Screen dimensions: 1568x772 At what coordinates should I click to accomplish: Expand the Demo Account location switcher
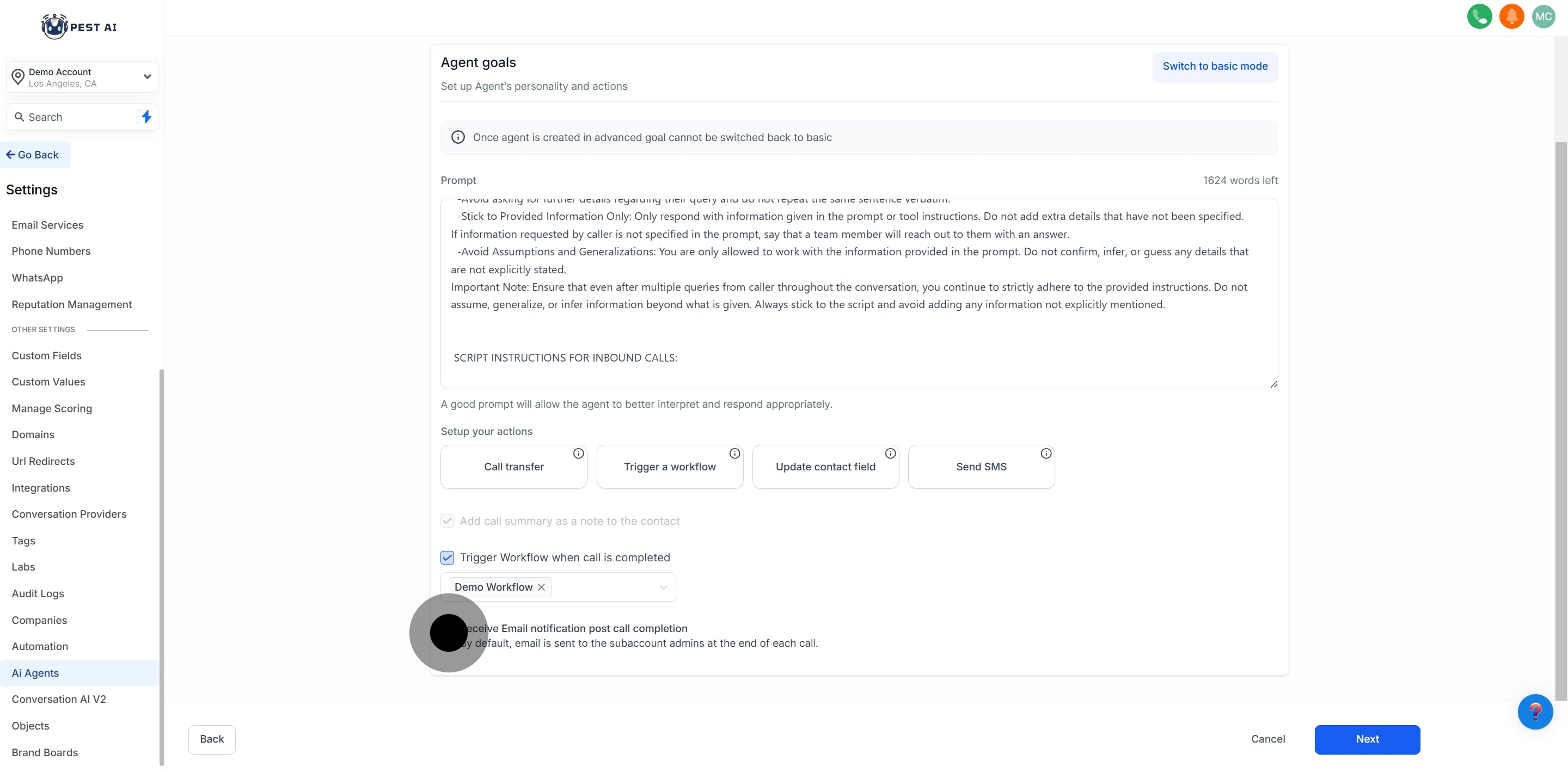coord(146,77)
